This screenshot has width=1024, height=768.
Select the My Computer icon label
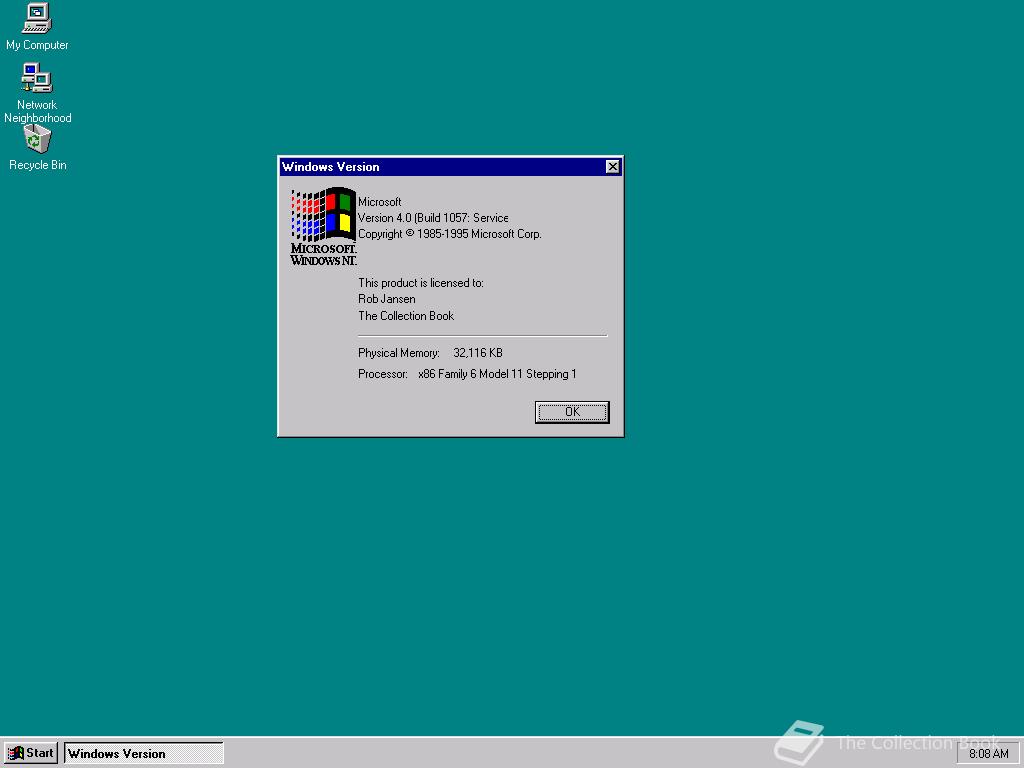37,45
